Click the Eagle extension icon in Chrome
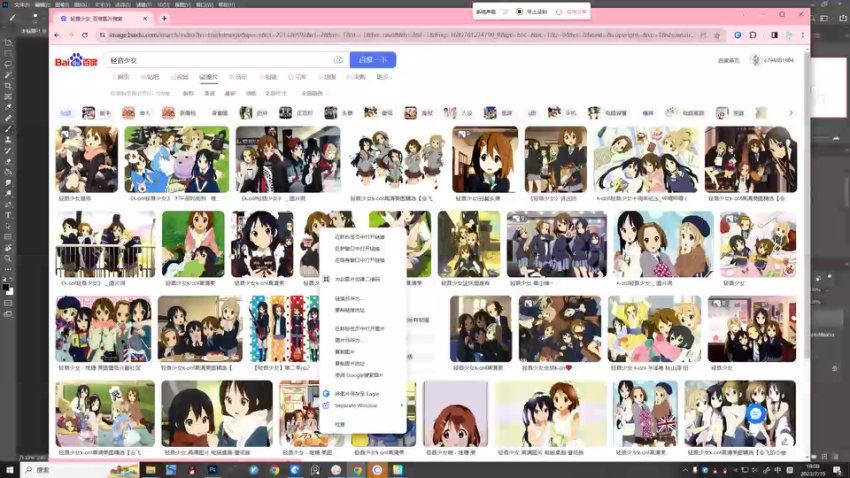The height and width of the screenshot is (478, 850). pyautogui.click(x=737, y=35)
